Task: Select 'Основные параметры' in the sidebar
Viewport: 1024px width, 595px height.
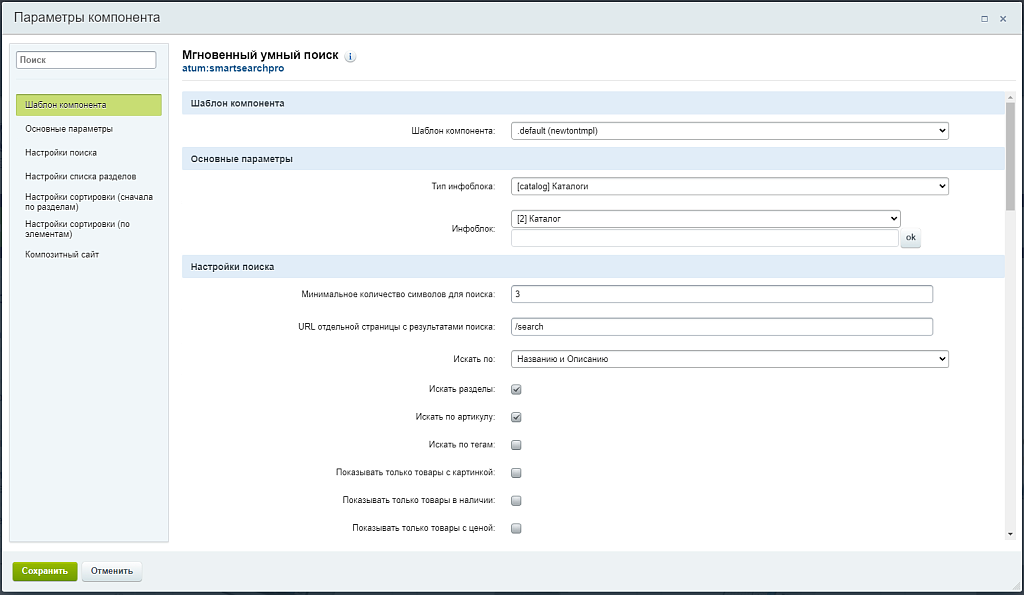Action: [x=69, y=129]
